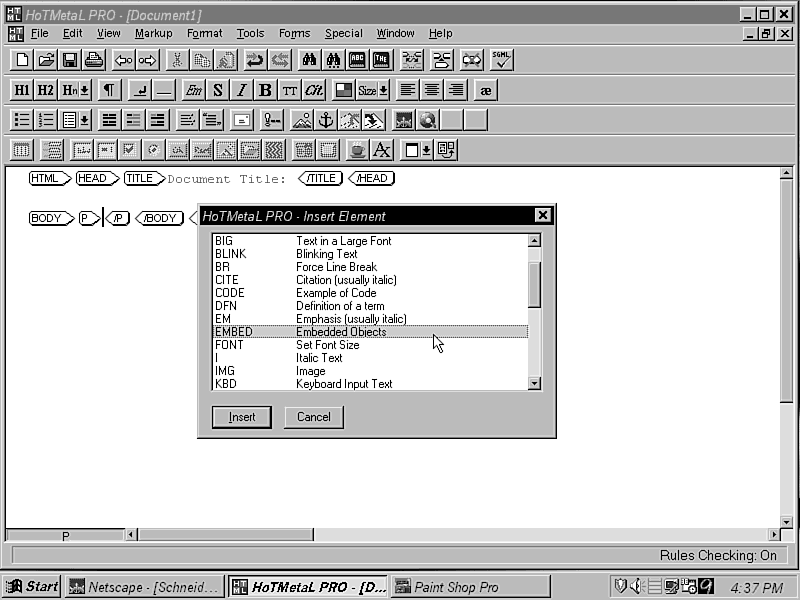Toggle Bold B formatting icon
800x600 pixels.
click(265, 90)
